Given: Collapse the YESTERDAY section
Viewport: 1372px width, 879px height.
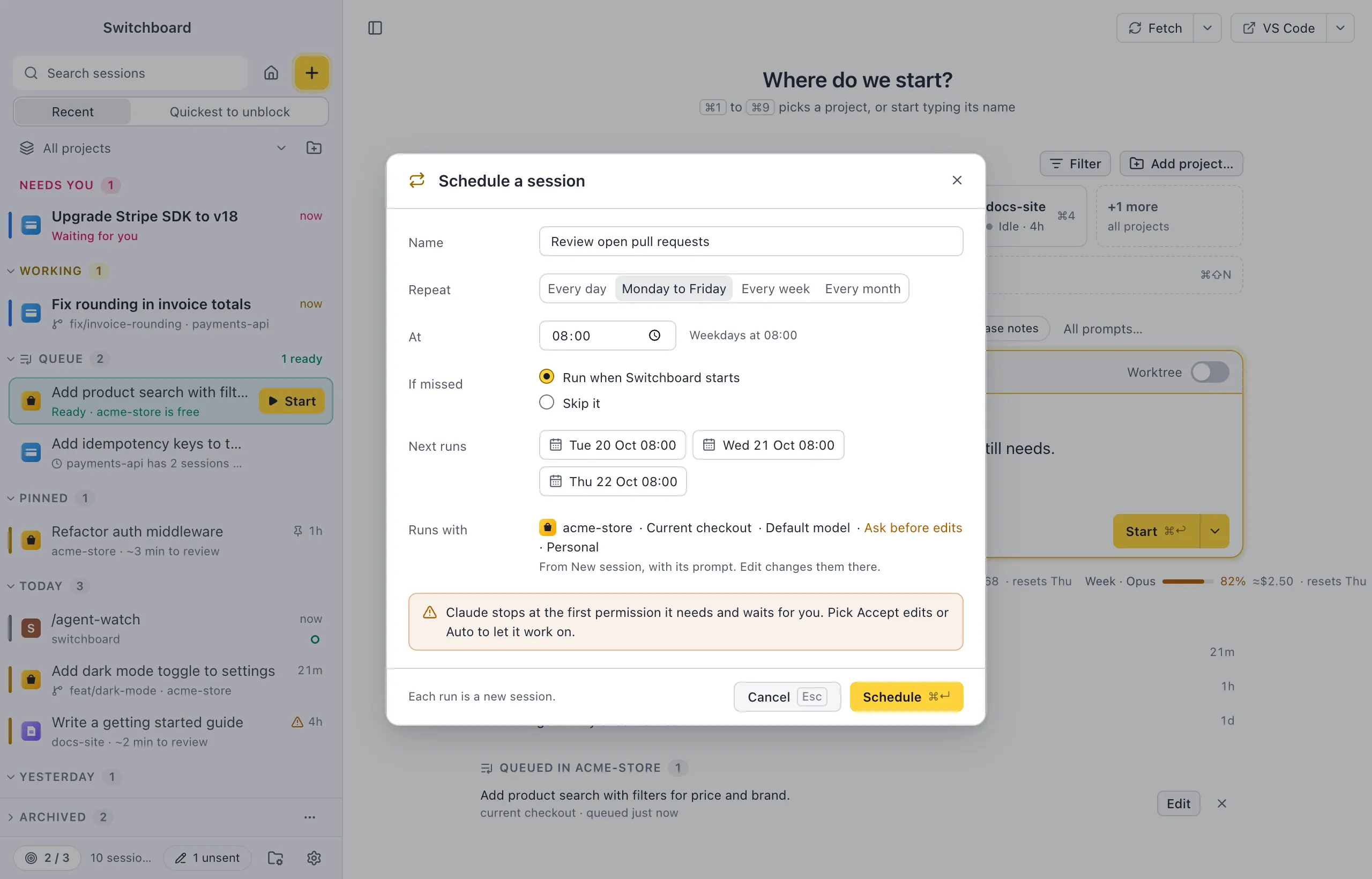Looking at the screenshot, I should (x=11, y=777).
